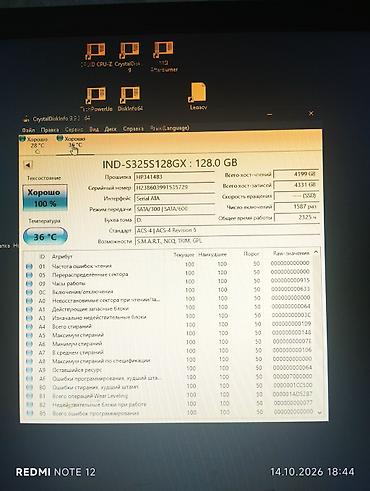370x491 pixels.
Task: Open the DiskInfo64 desktop shortcut
Action: pos(130,99)
